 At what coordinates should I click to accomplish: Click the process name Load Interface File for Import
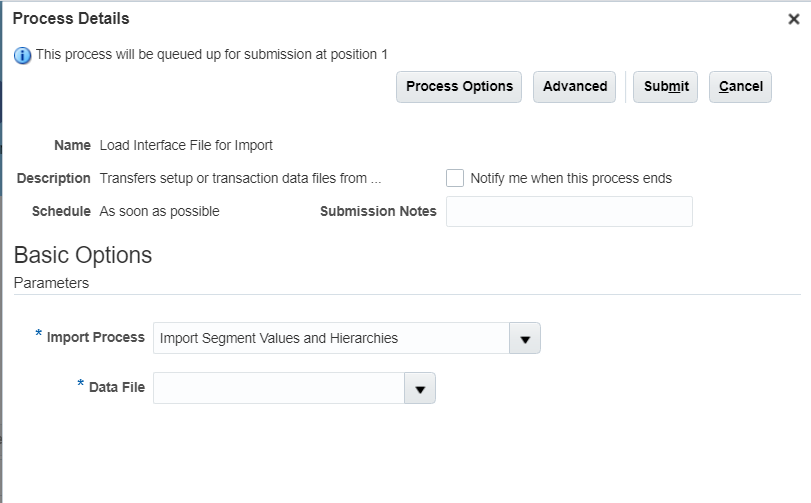tap(186, 145)
